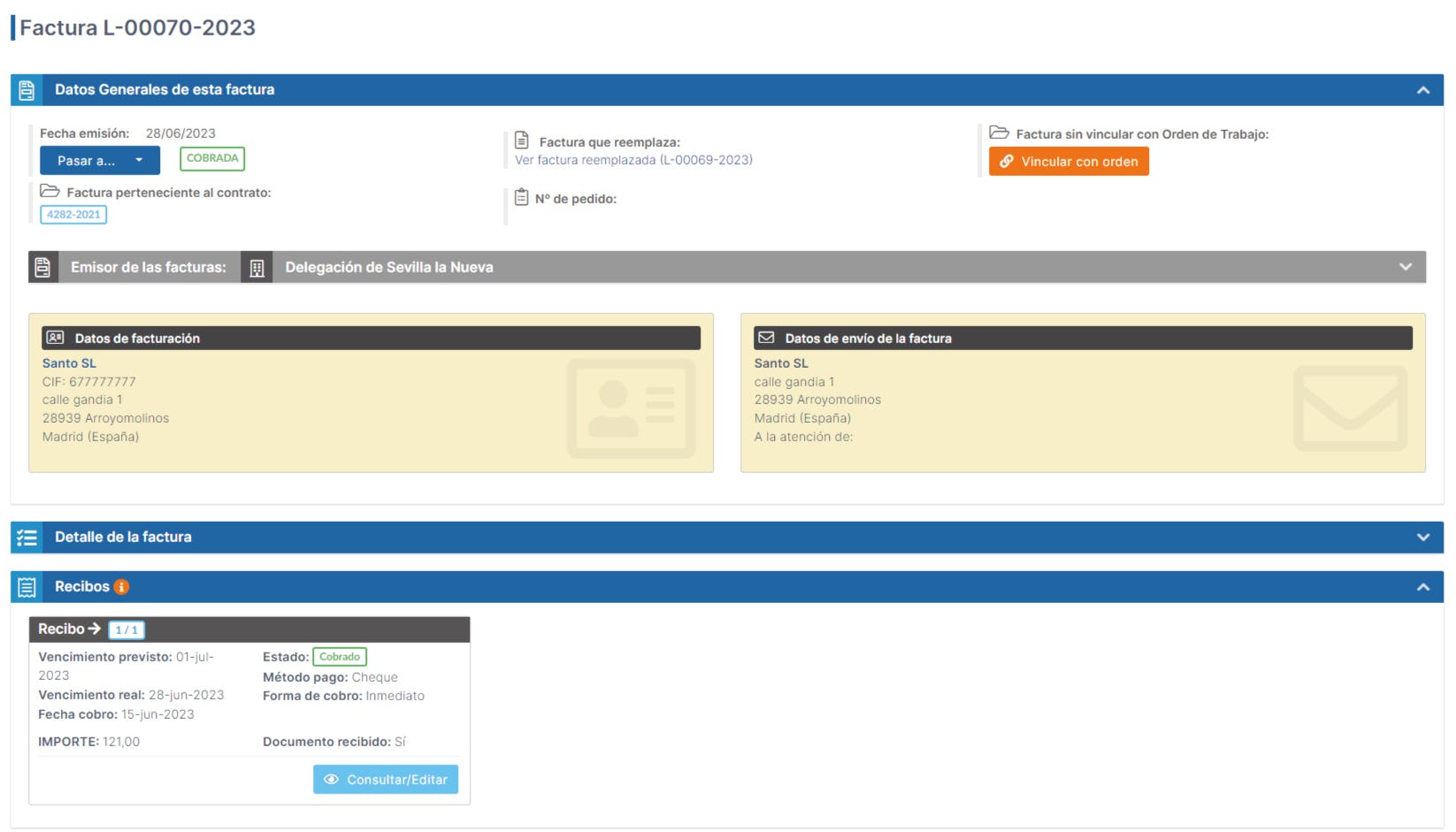Image resolution: width=1456 pixels, height=832 pixels.
Task: Click the eye icon in Consultar/Editar button
Action: click(331, 780)
